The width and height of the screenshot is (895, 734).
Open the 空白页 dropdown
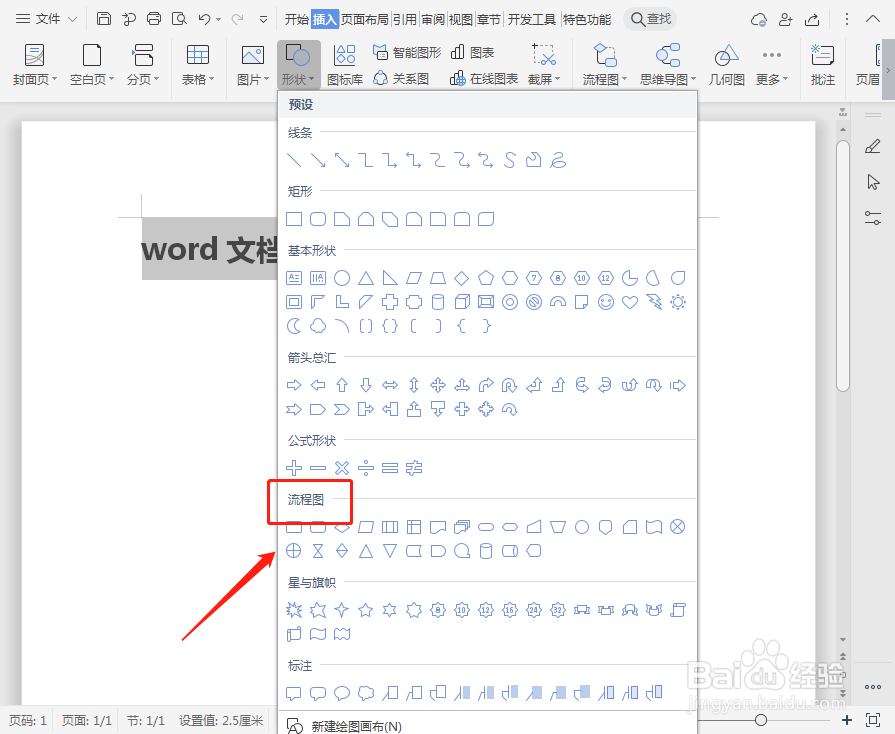click(x=92, y=64)
